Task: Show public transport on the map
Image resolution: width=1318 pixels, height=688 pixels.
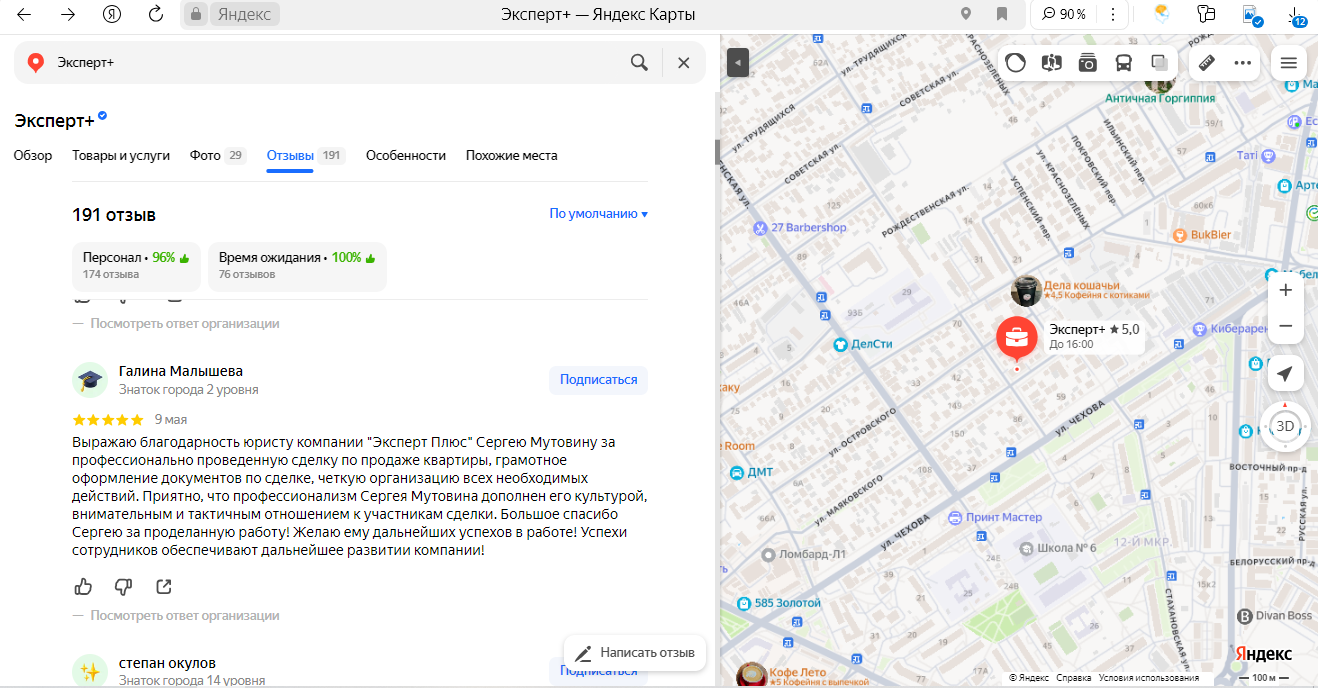Action: 1123,63
